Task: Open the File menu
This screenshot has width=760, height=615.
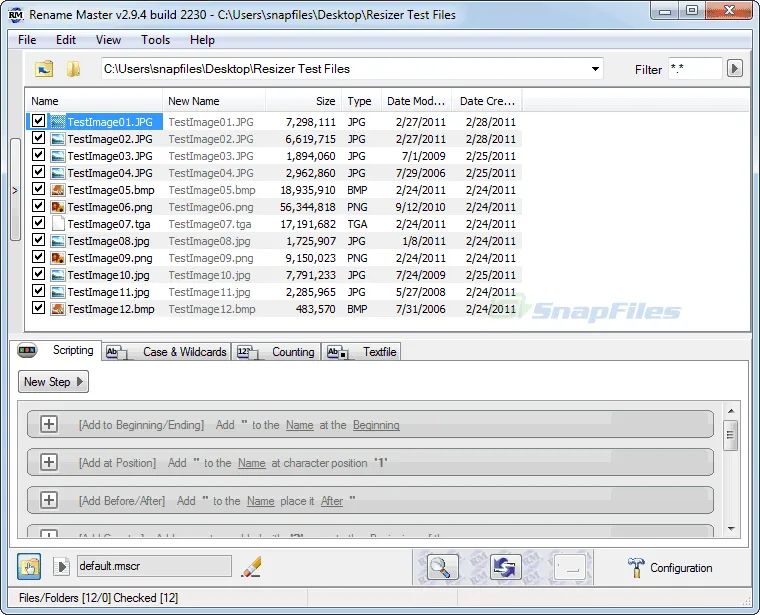Action: [x=27, y=40]
